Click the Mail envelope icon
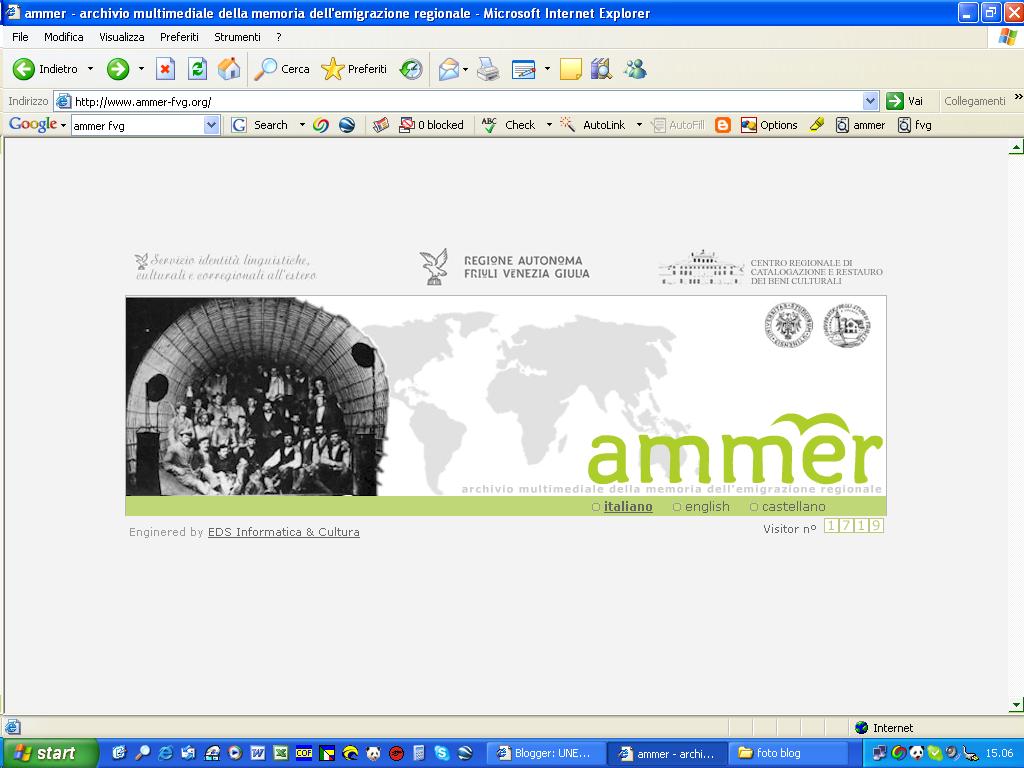Image resolution: width=1024 pixels, height=768 pixels. 449,69
